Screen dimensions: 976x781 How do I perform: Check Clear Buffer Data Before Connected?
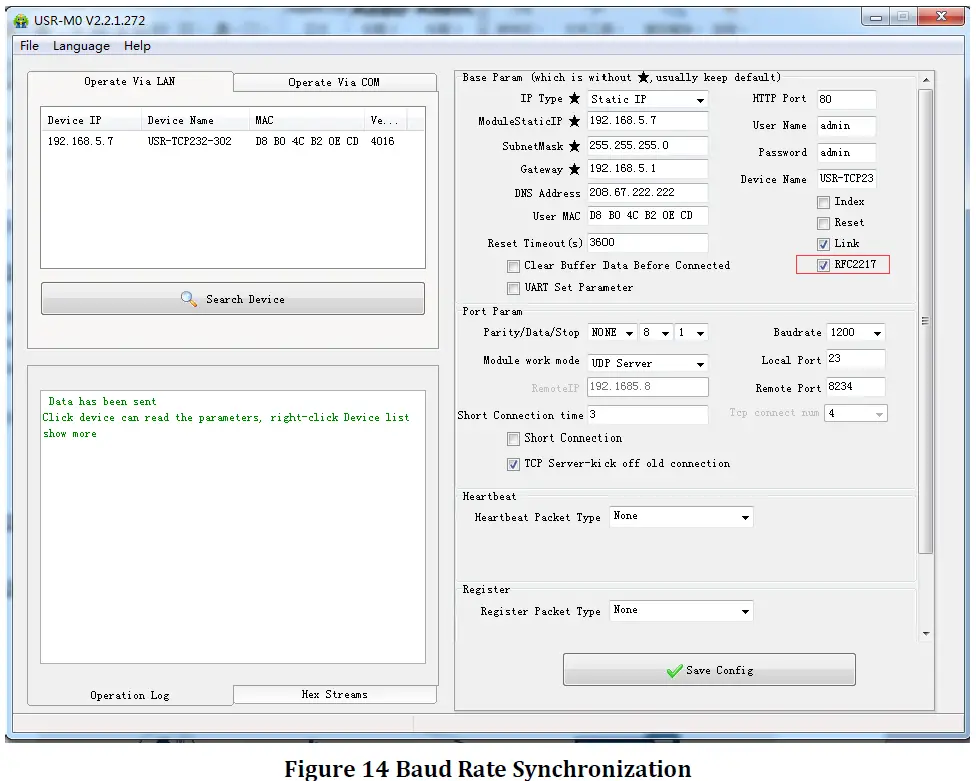tap(514, 266)
